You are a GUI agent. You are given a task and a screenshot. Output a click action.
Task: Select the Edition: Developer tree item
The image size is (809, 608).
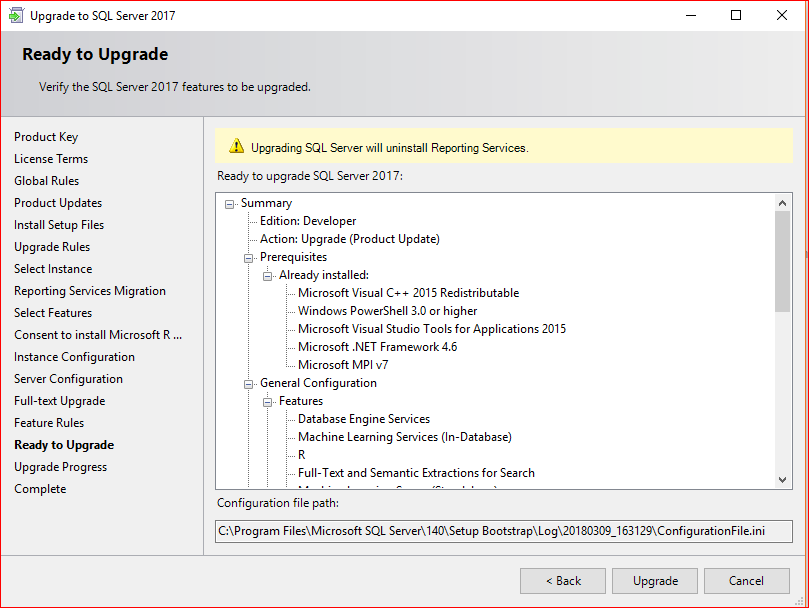308,221
